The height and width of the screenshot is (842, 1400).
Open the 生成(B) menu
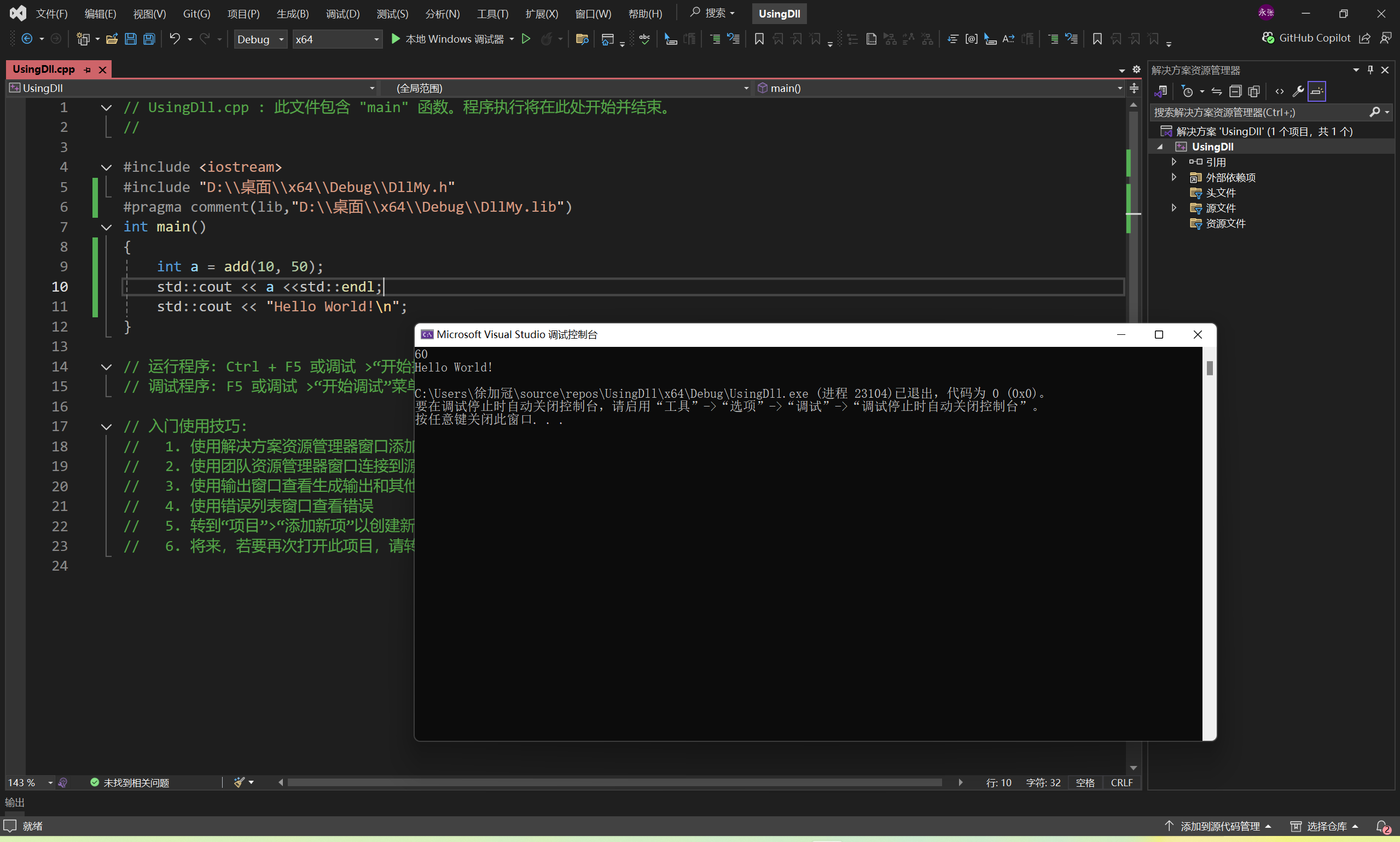293,14
